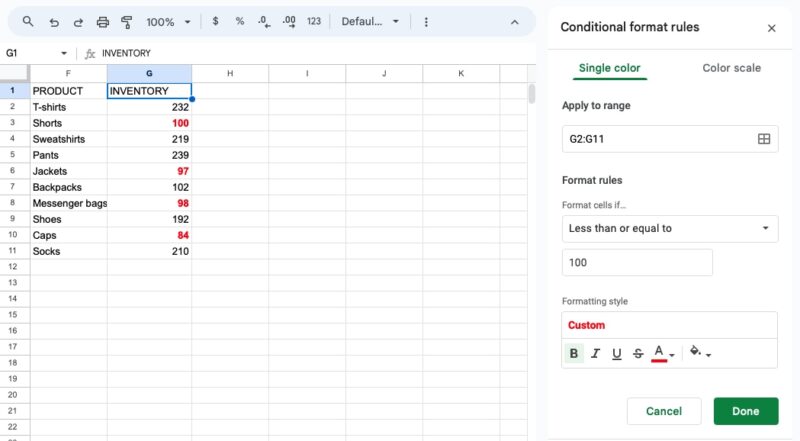800x441 pixels.
Task: Decrease decimal places
Action: pyautogui.click(x=264, y=21)
